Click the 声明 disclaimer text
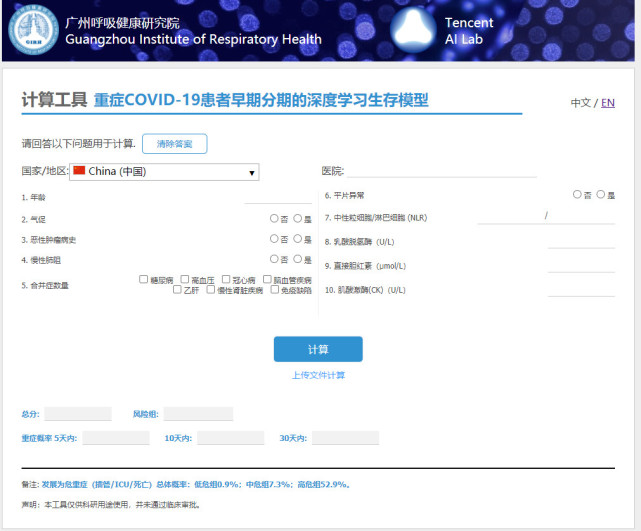 [111, 505]
